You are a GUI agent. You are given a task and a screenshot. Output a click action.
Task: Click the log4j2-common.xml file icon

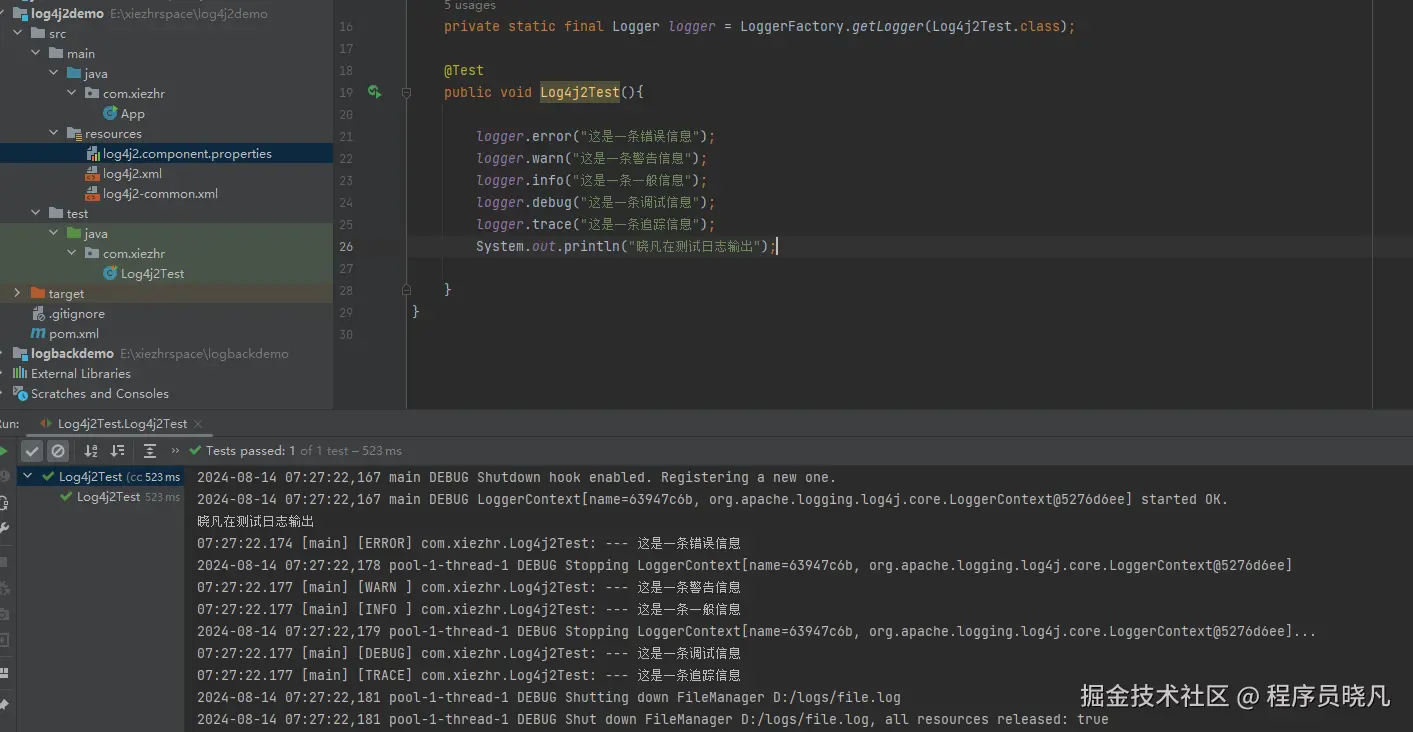93,193
